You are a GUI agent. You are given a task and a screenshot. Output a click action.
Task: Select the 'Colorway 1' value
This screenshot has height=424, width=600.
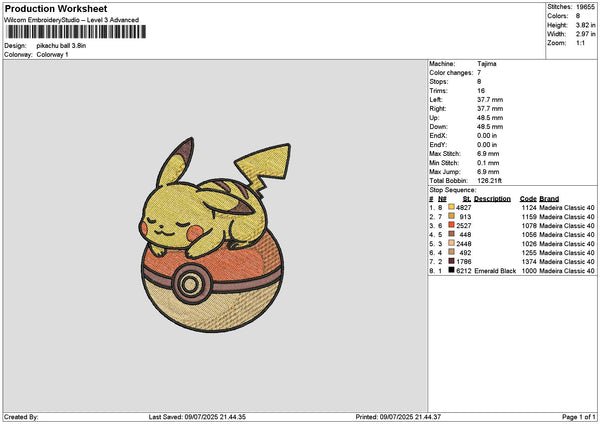point(52,55)
